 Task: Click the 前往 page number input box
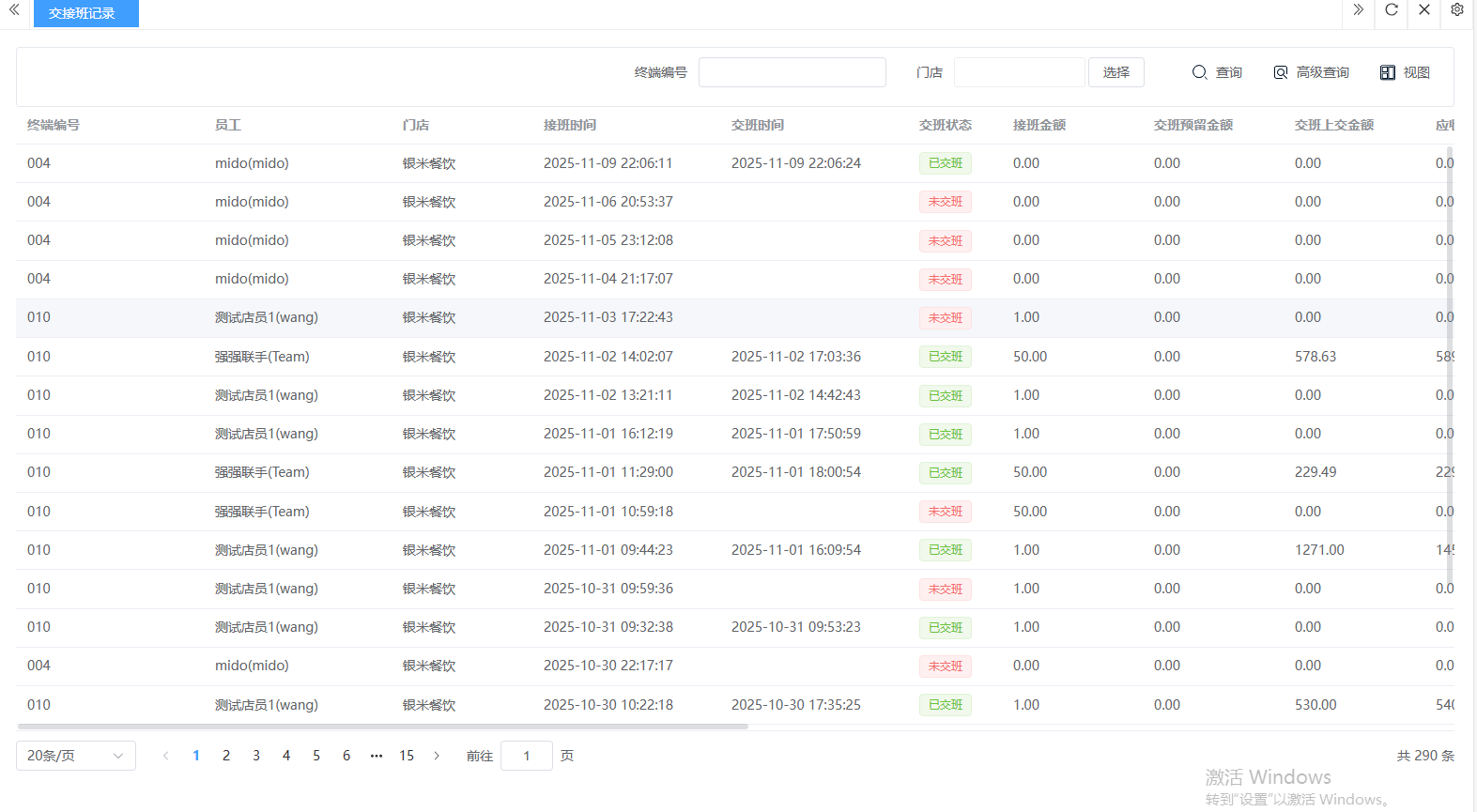click(527, 756)
